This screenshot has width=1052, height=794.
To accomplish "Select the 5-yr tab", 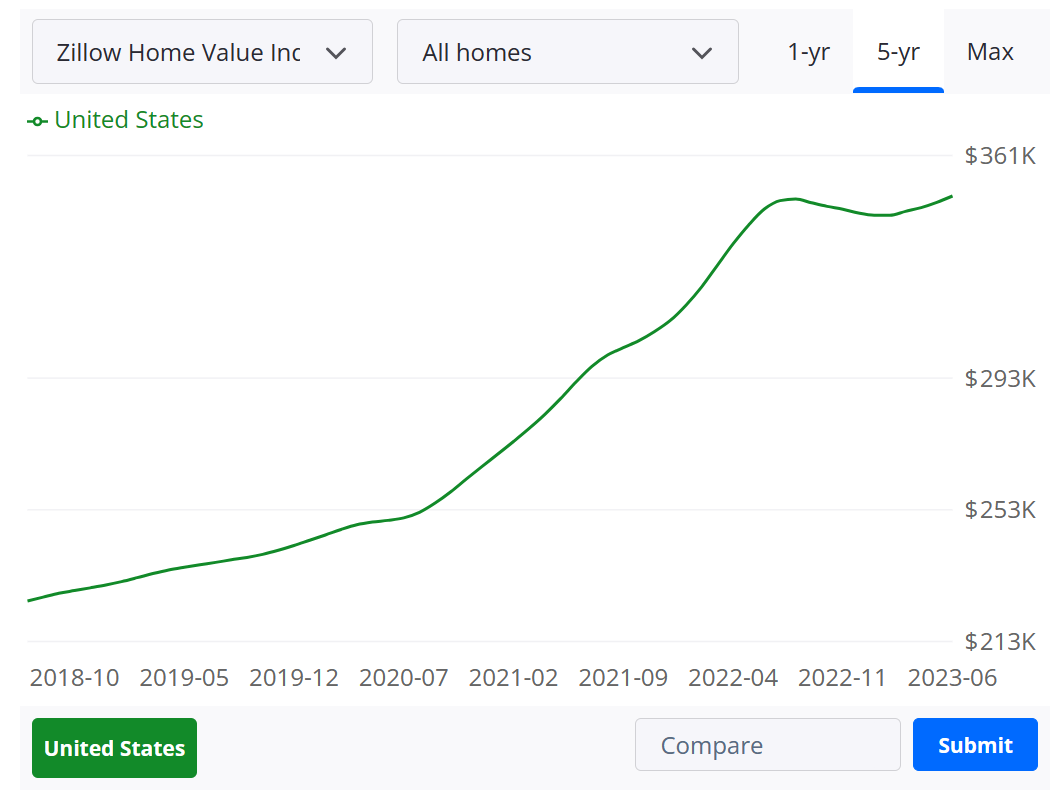I will point(898,52).
